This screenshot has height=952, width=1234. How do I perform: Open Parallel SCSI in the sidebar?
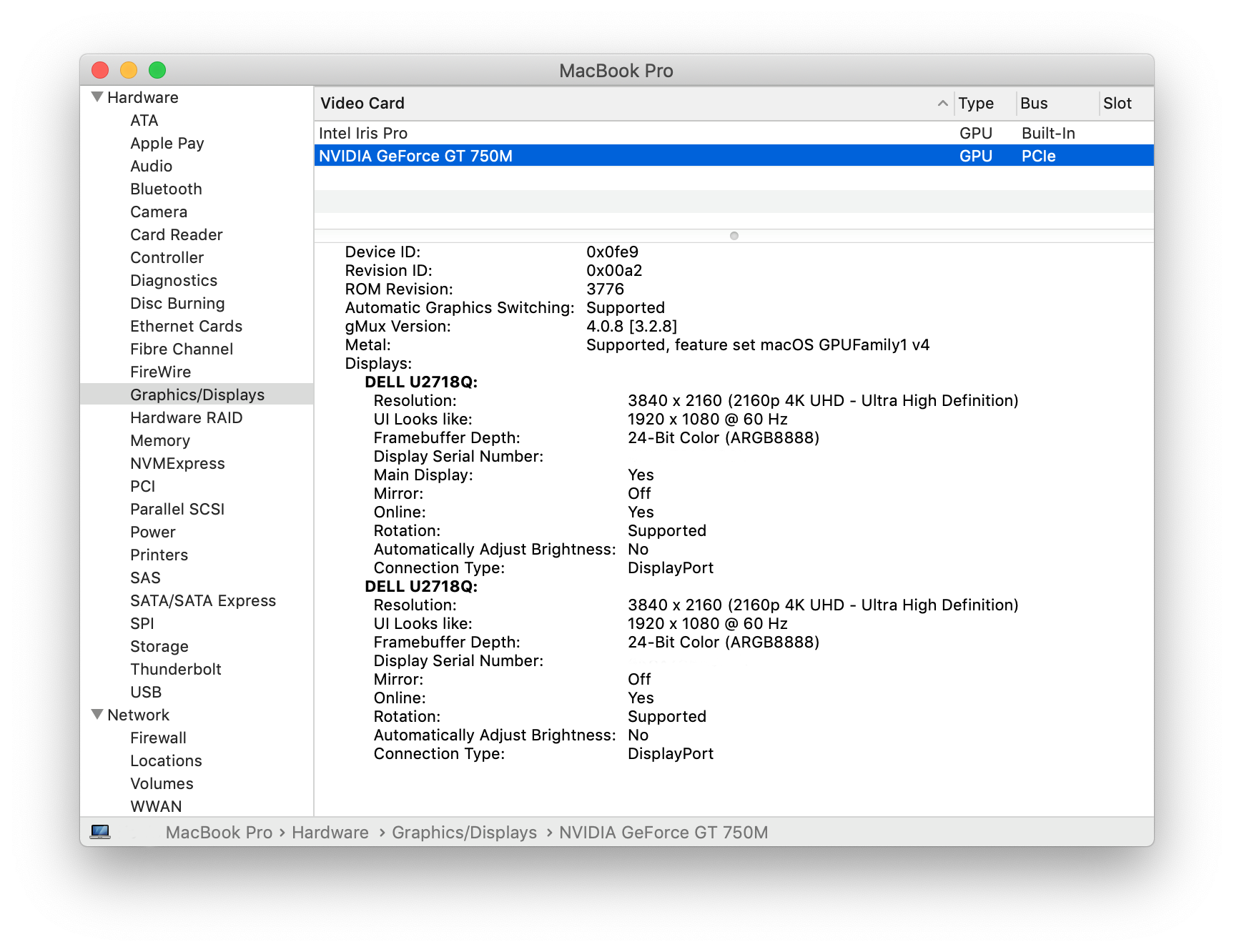(x=177, y=510)
